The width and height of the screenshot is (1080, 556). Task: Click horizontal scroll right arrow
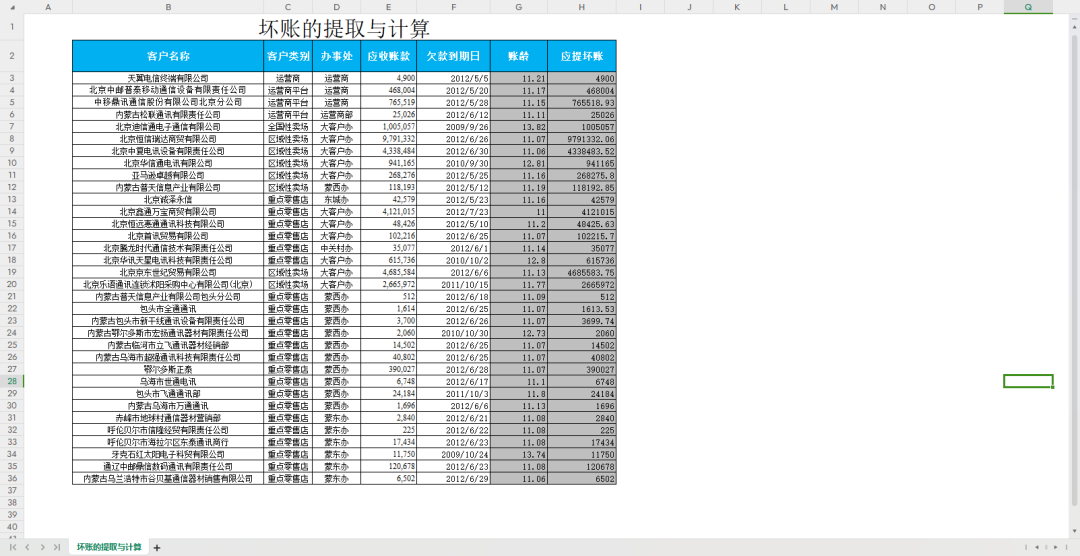1055,547
